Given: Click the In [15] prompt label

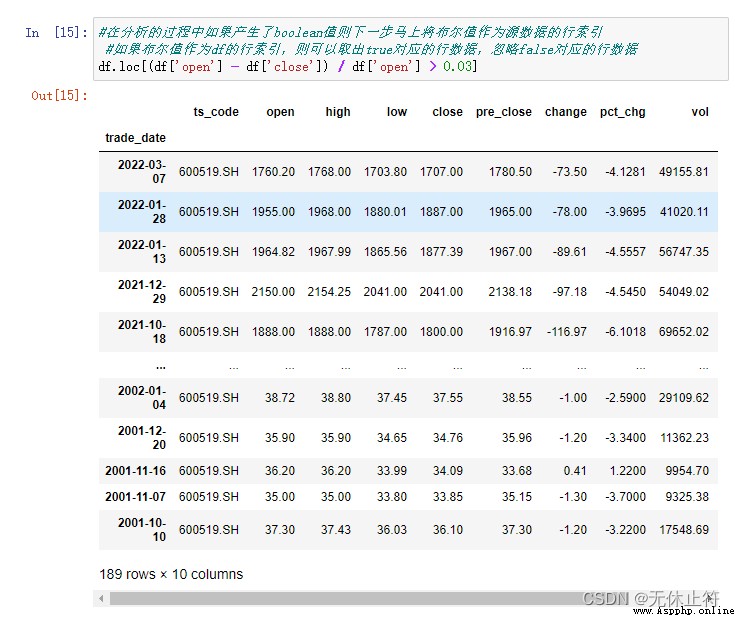Looking at the screenshot, I should (x=56, y=32).
